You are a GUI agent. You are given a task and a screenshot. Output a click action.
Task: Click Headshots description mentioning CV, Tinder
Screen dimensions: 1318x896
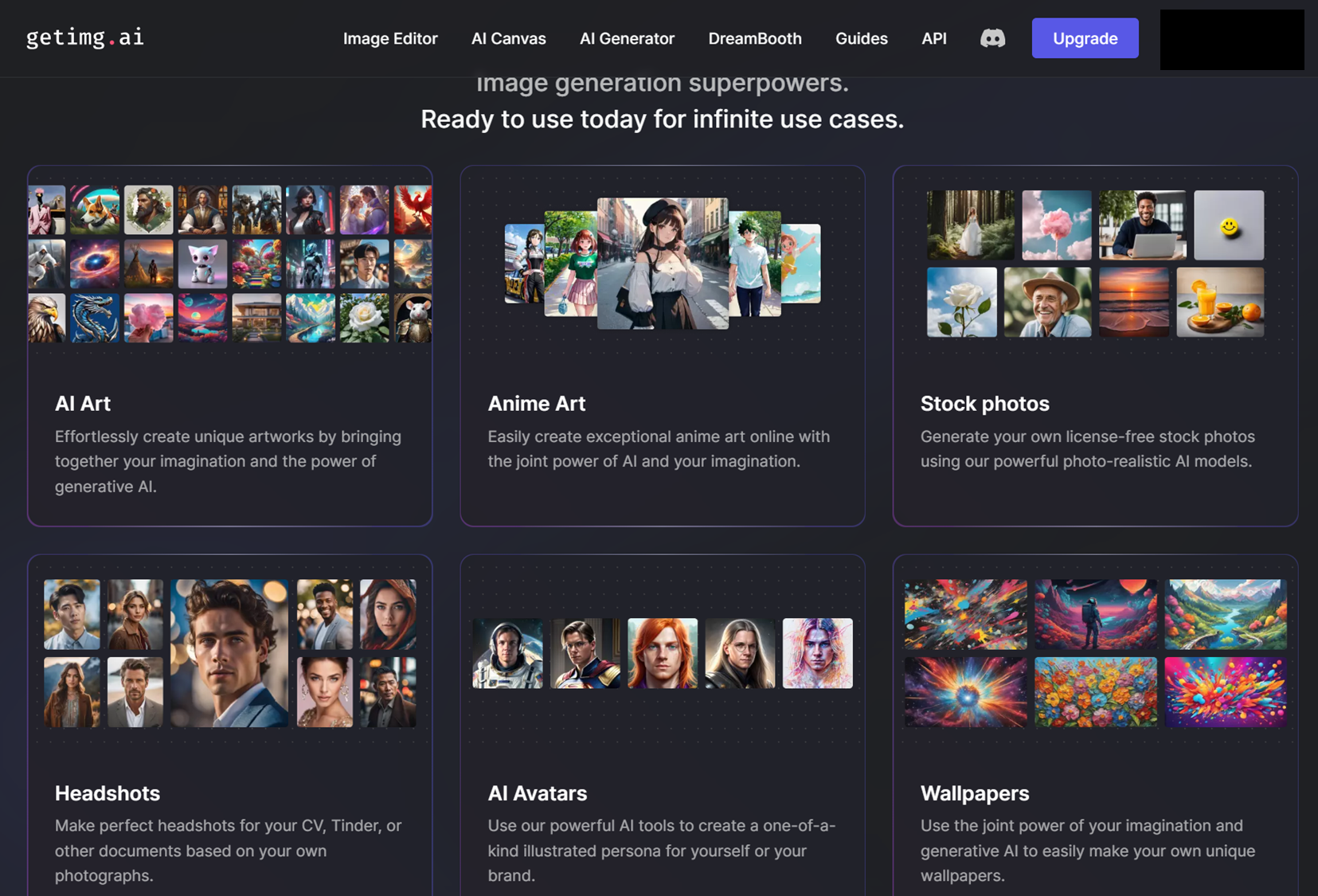coord(229,851)
